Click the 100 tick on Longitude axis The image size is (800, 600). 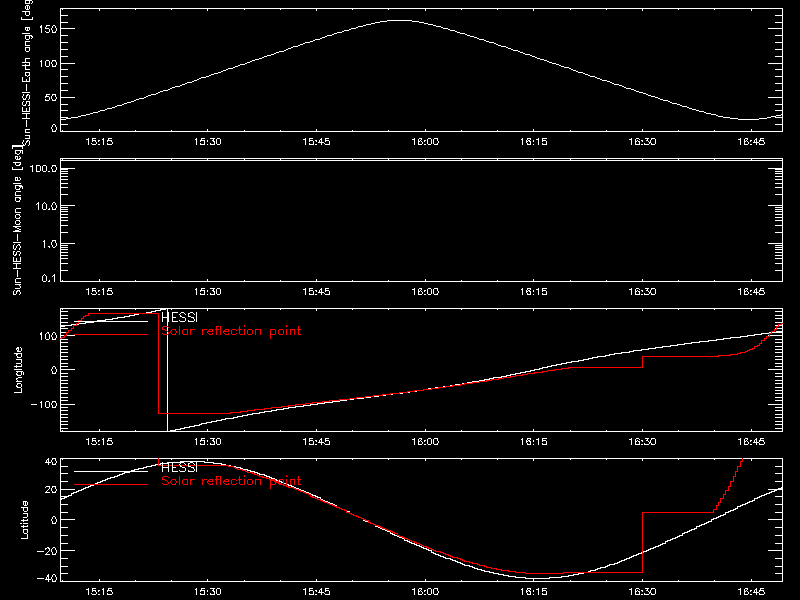pos(48,336)
